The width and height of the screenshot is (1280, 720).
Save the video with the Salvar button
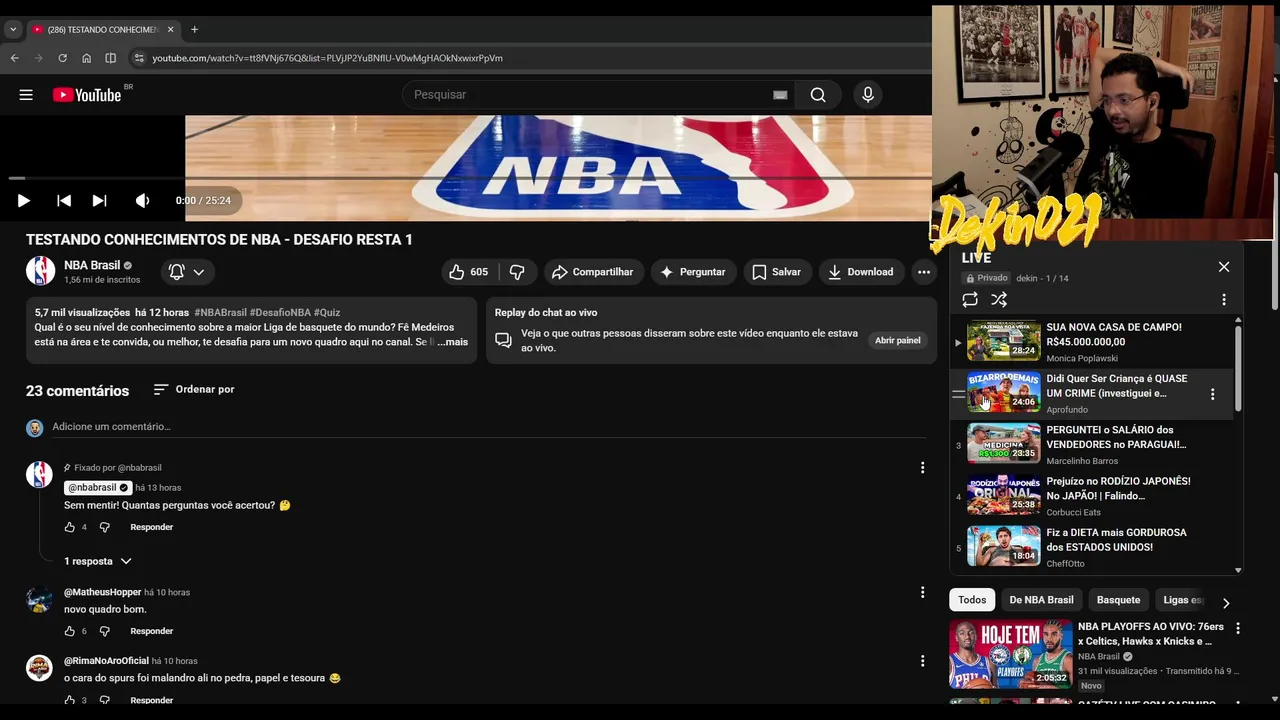pos(777,272)
